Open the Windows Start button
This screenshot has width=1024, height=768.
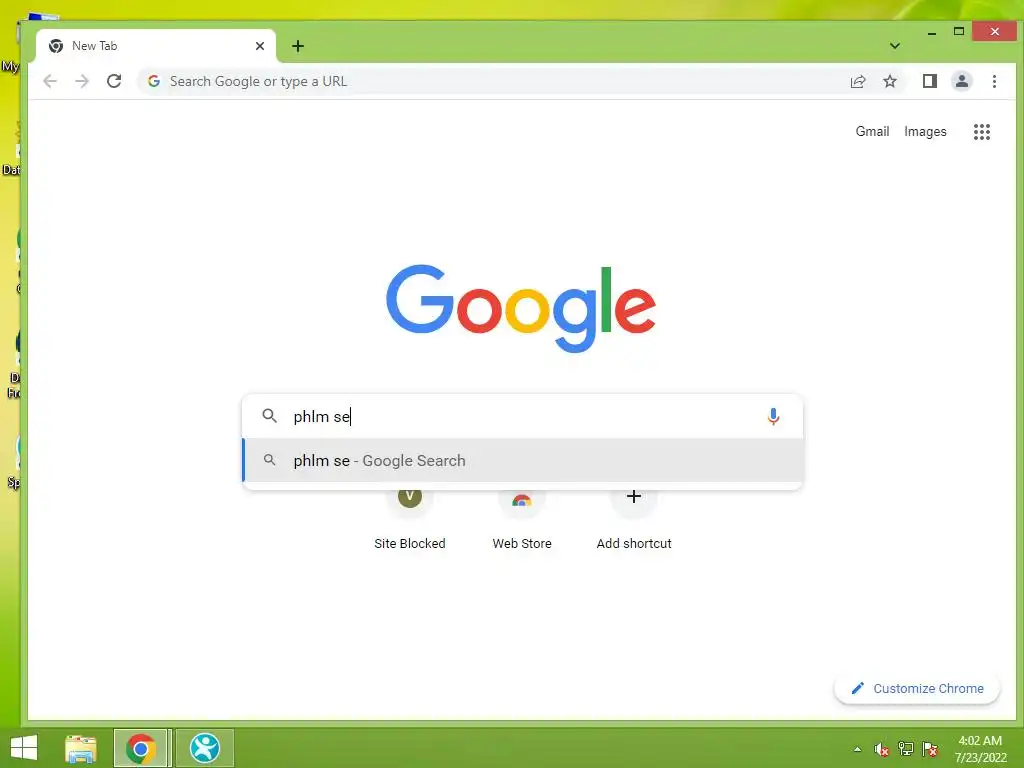tap(24, 748)
